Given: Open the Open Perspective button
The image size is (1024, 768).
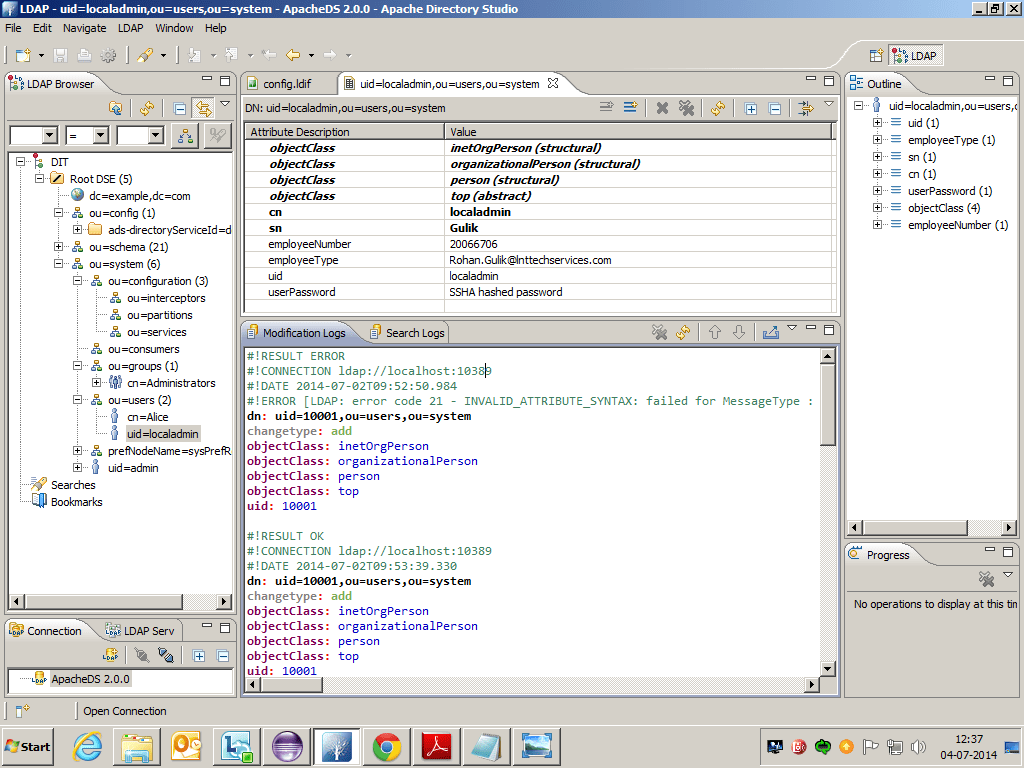Looking at the screenshot, I should tap(876, 56).
